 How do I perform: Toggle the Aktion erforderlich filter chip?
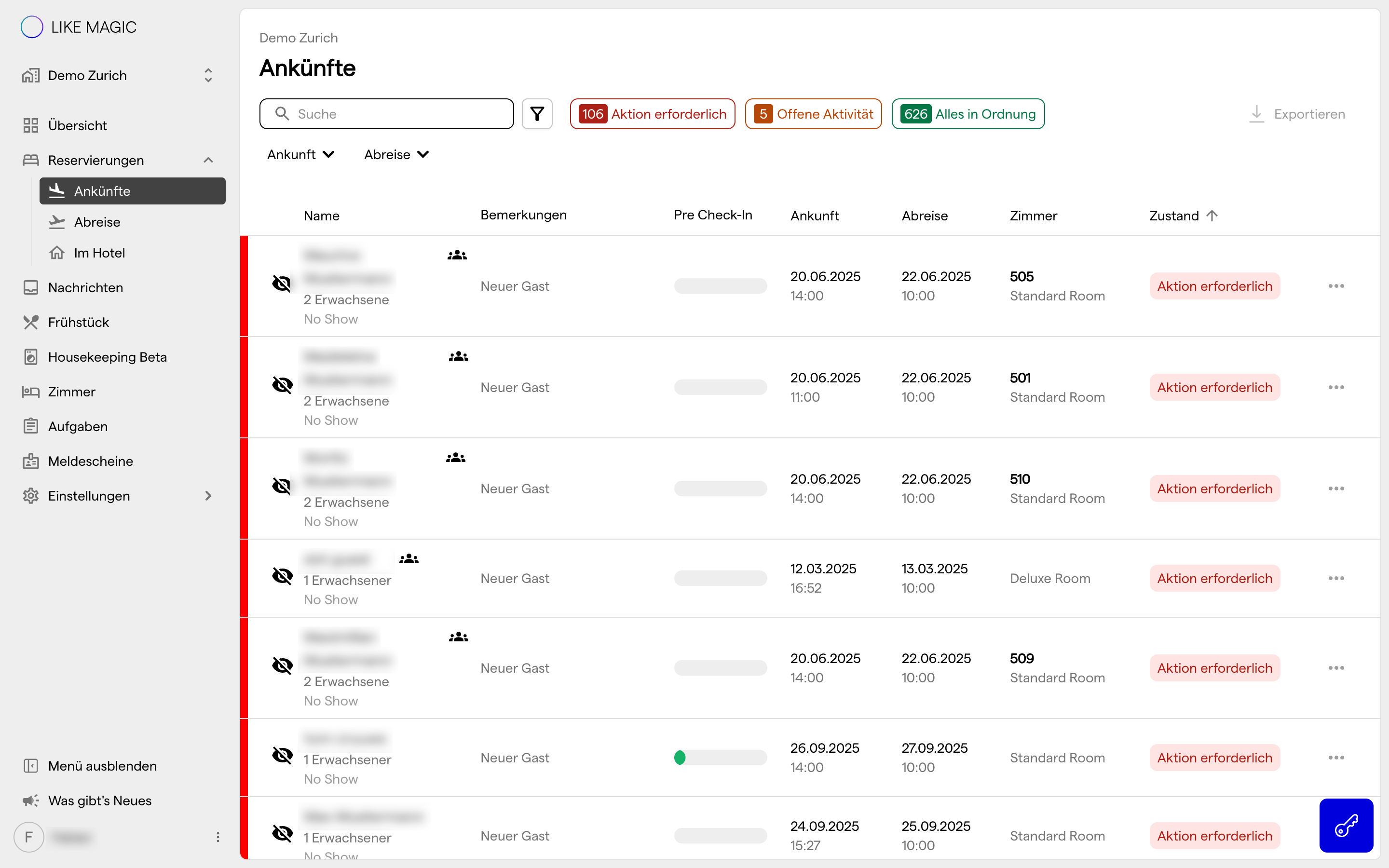tap(653, 114)
